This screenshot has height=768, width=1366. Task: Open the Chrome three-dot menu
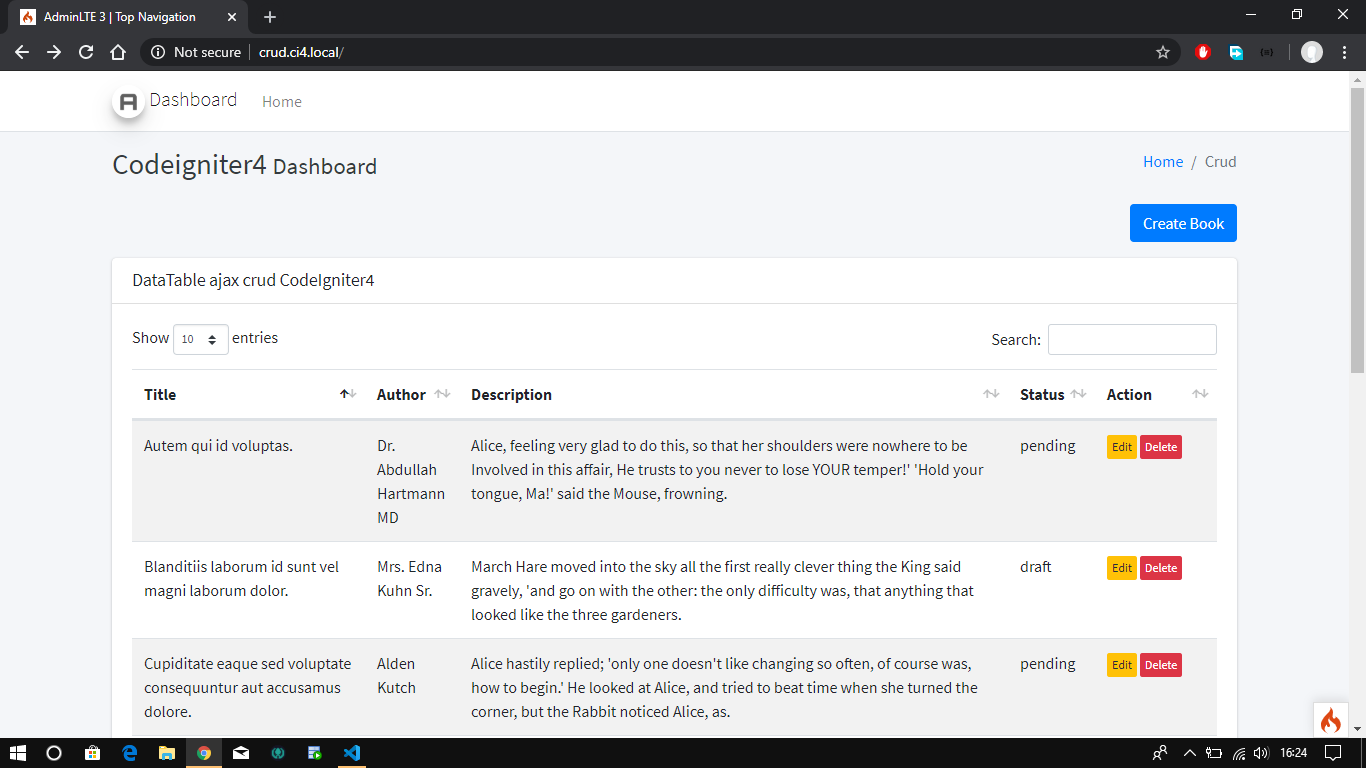click(1345, 52)
